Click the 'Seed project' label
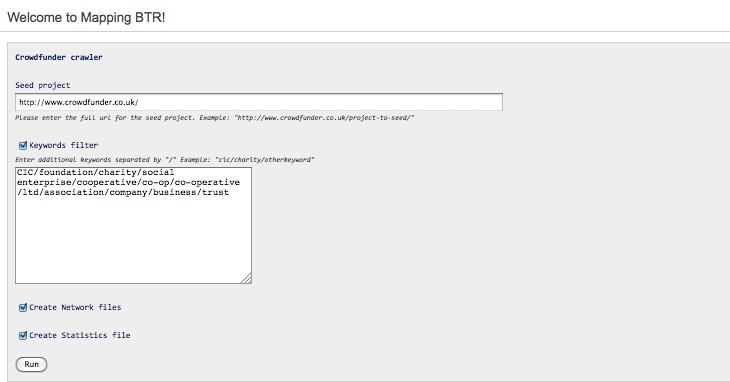This screenshot has width=730, height=382. pyautogui.click(x=42, y=85)
